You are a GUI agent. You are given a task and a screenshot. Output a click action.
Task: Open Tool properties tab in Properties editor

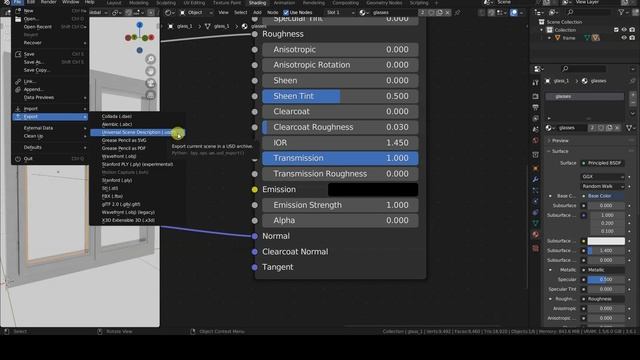536,83
